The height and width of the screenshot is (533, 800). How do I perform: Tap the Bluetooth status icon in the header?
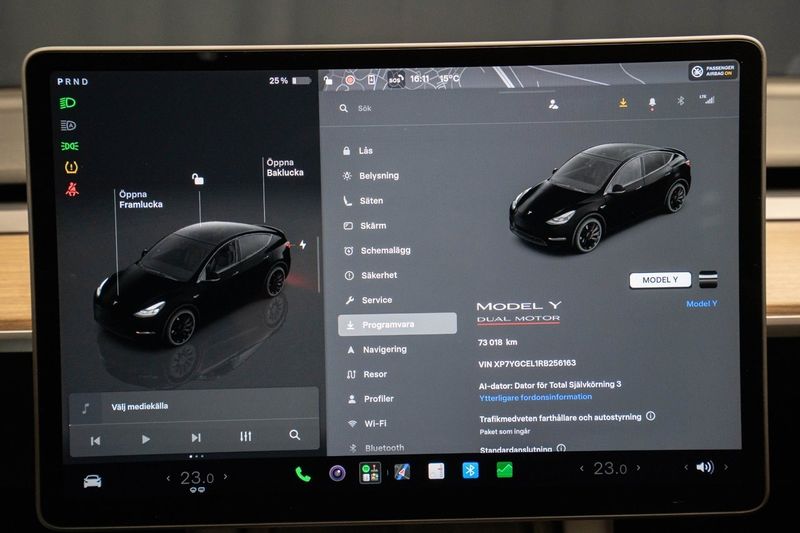(681, 101)
